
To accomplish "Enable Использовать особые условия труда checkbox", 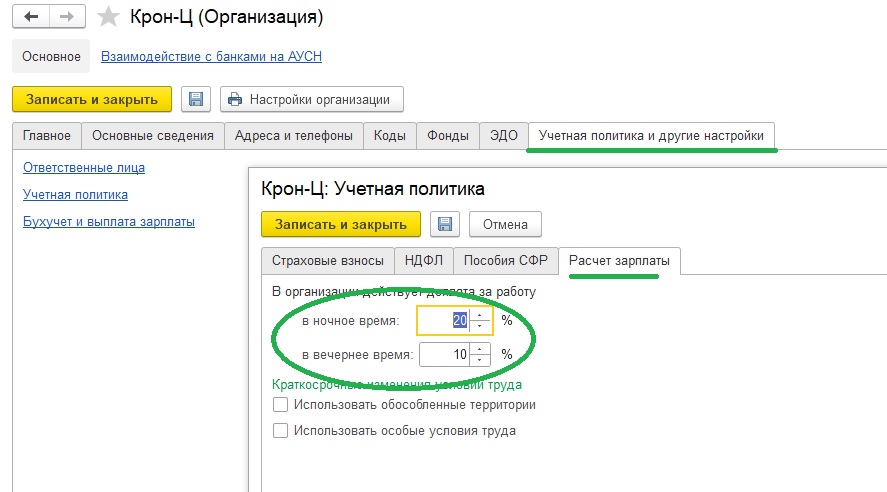I will tap(280, 431).
